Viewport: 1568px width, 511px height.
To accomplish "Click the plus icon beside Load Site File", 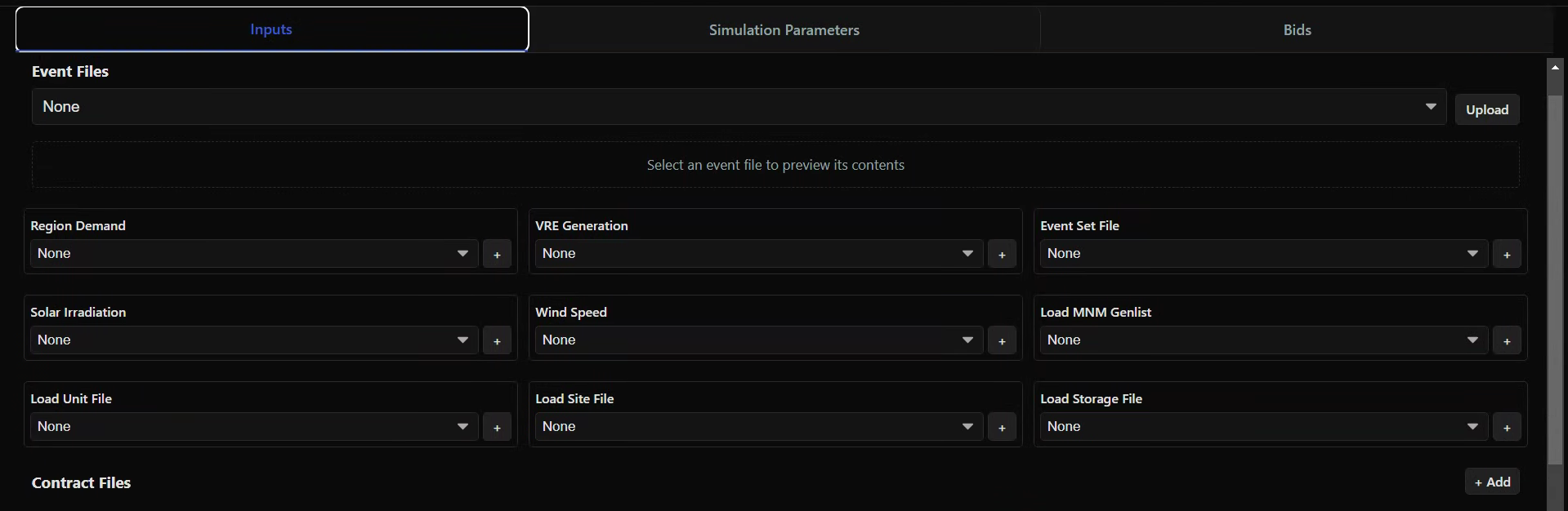I will (1002, 428).
